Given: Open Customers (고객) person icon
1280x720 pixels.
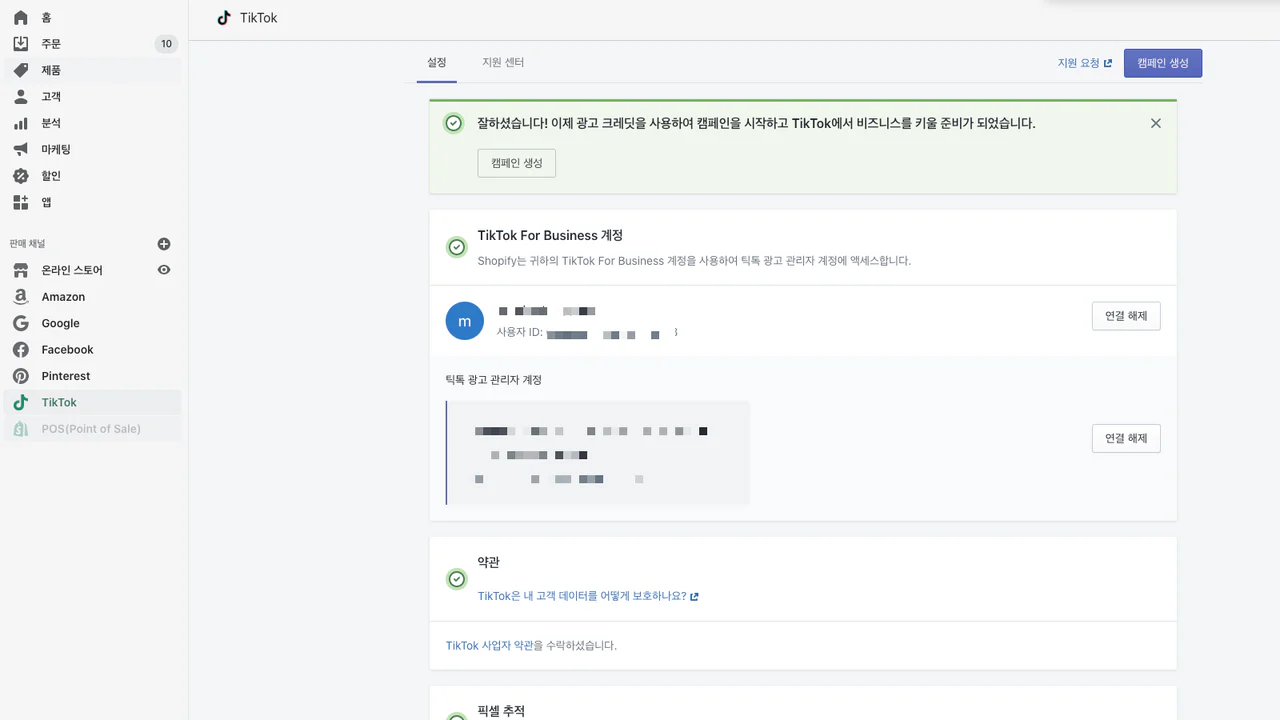Looking at the screenshot, I should click(x=21, y=97).
